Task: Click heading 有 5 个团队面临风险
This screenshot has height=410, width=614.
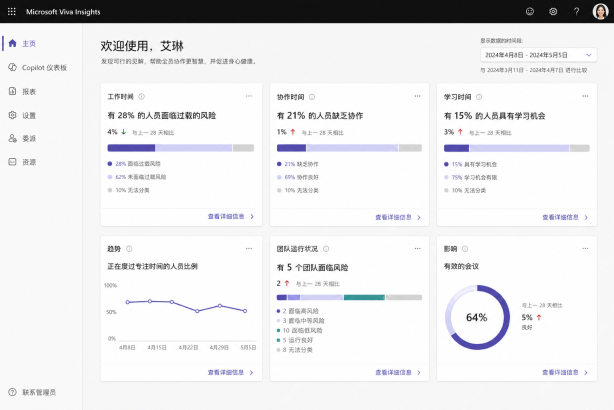Action: tap(312, 267)
